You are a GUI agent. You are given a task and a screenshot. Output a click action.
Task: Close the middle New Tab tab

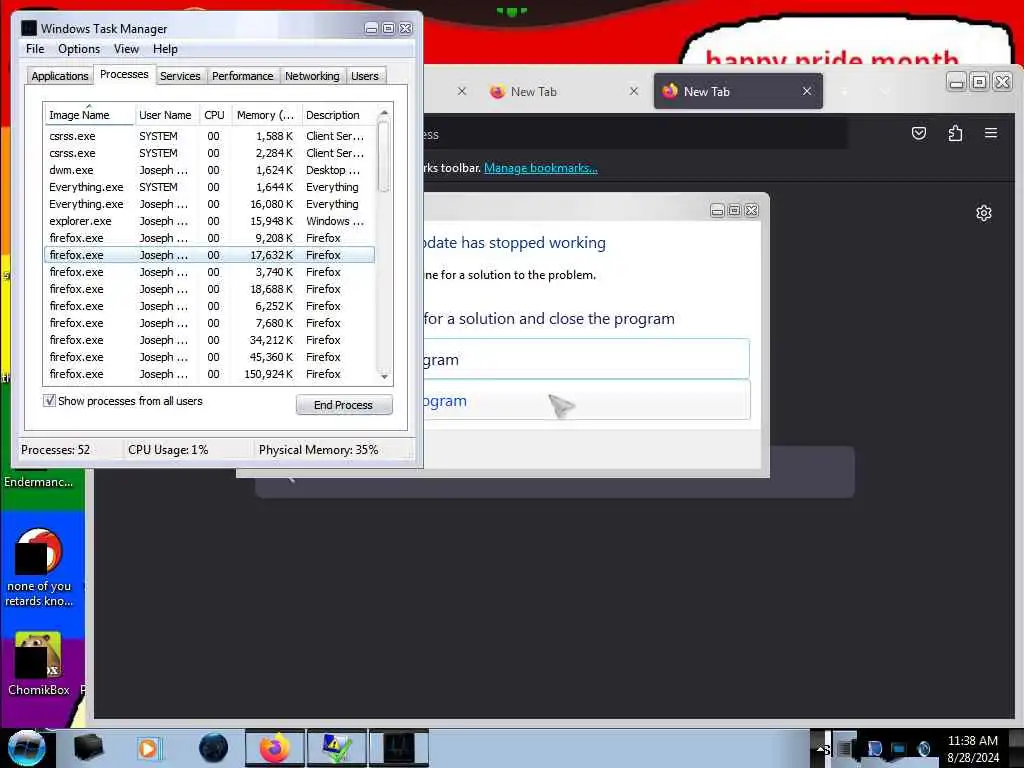click(633, 91)
